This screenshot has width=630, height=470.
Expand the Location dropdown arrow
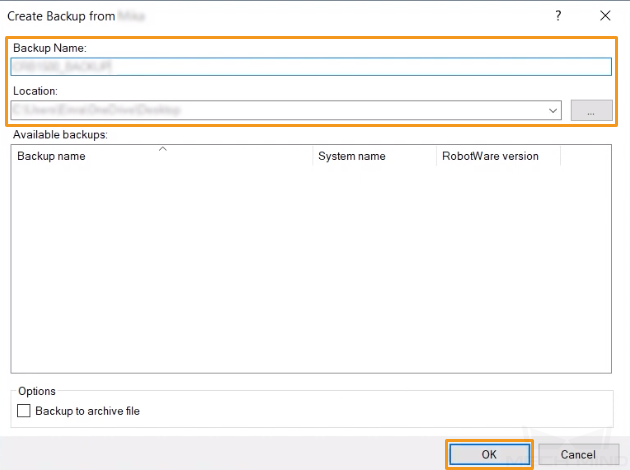tap(553, 110)
